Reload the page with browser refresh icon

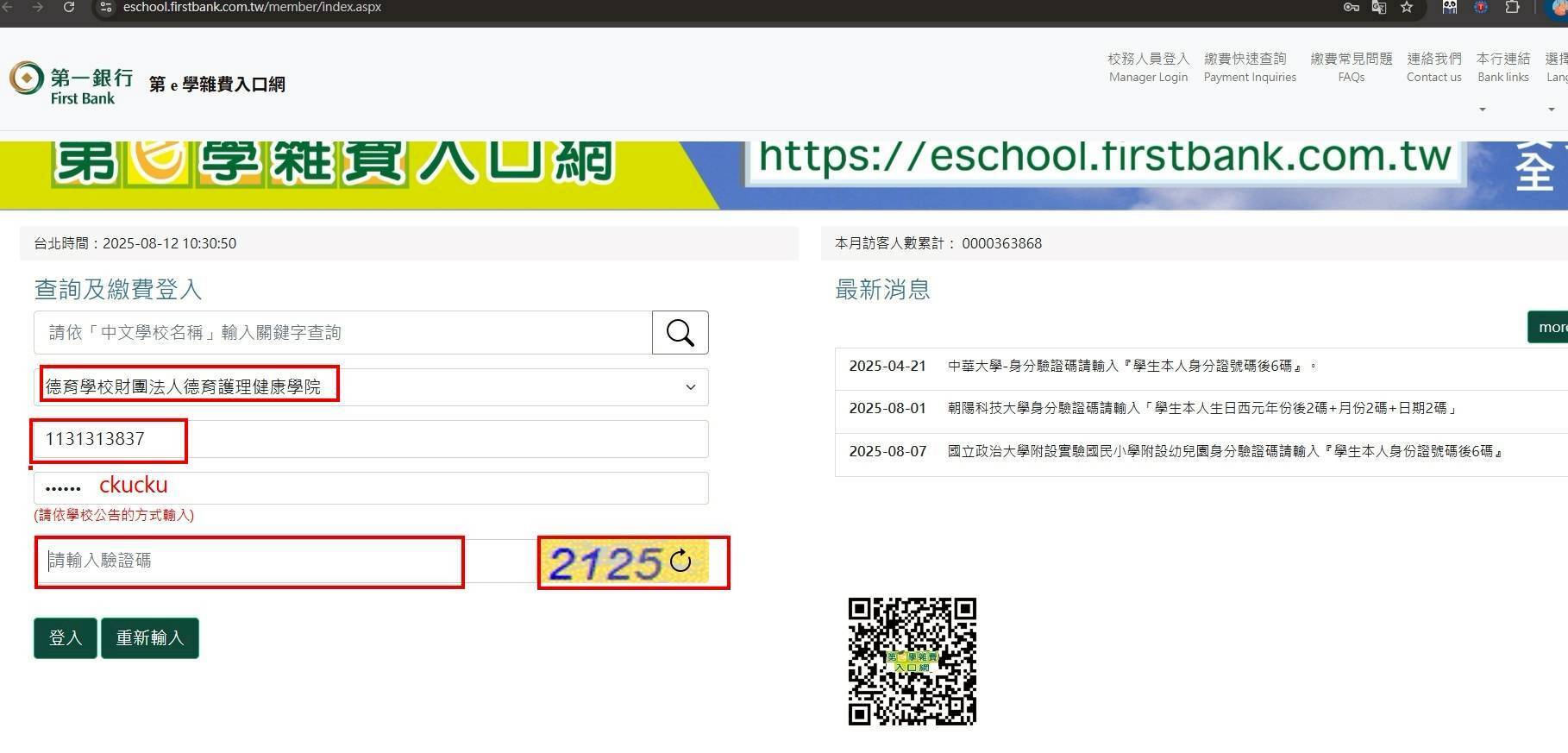coord(69,8)
